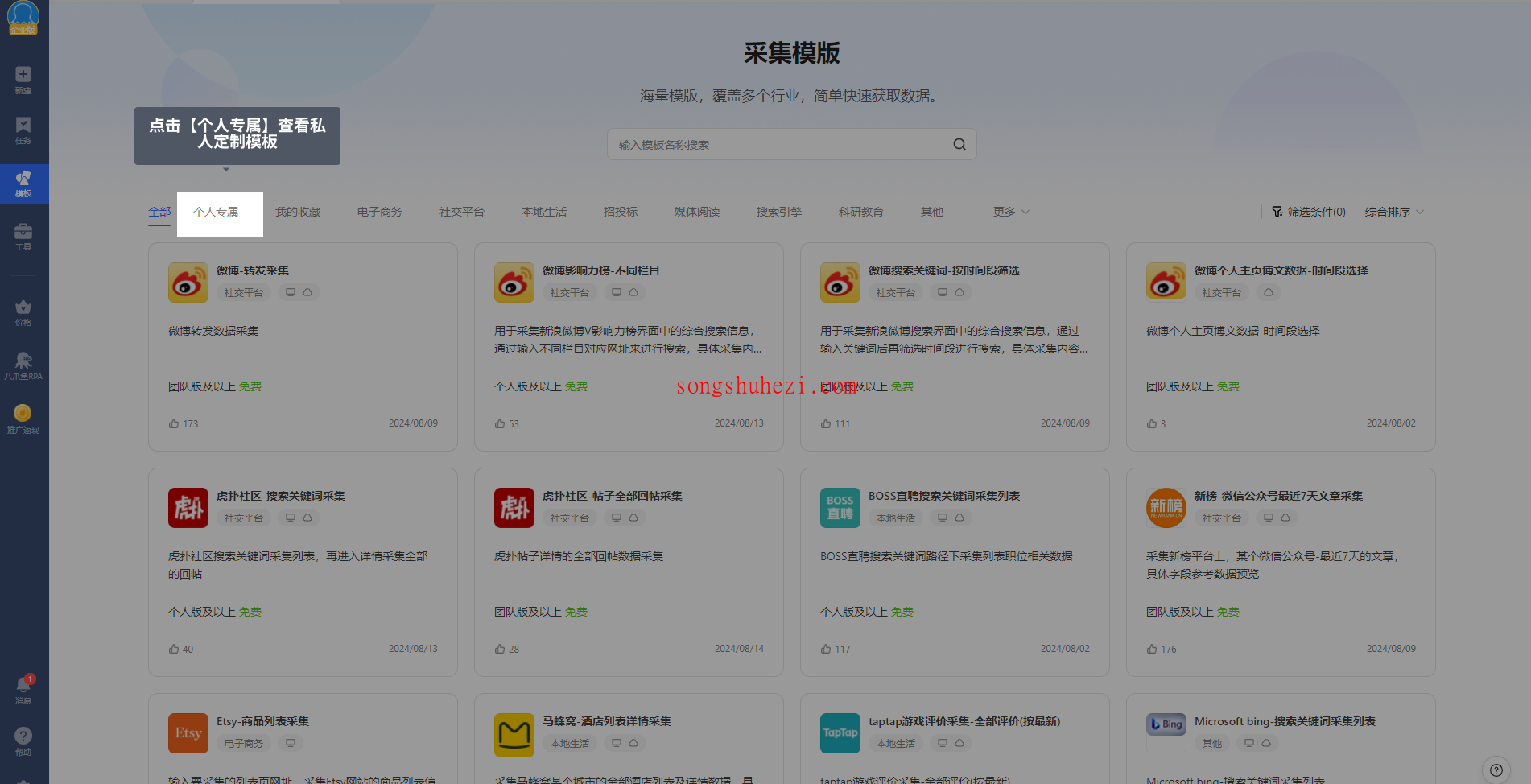Open the 微博个人主页博文数据-时间段选择 template
Image resolution: width=1531 pixels, height=784 pixels.
(1281, 270)
